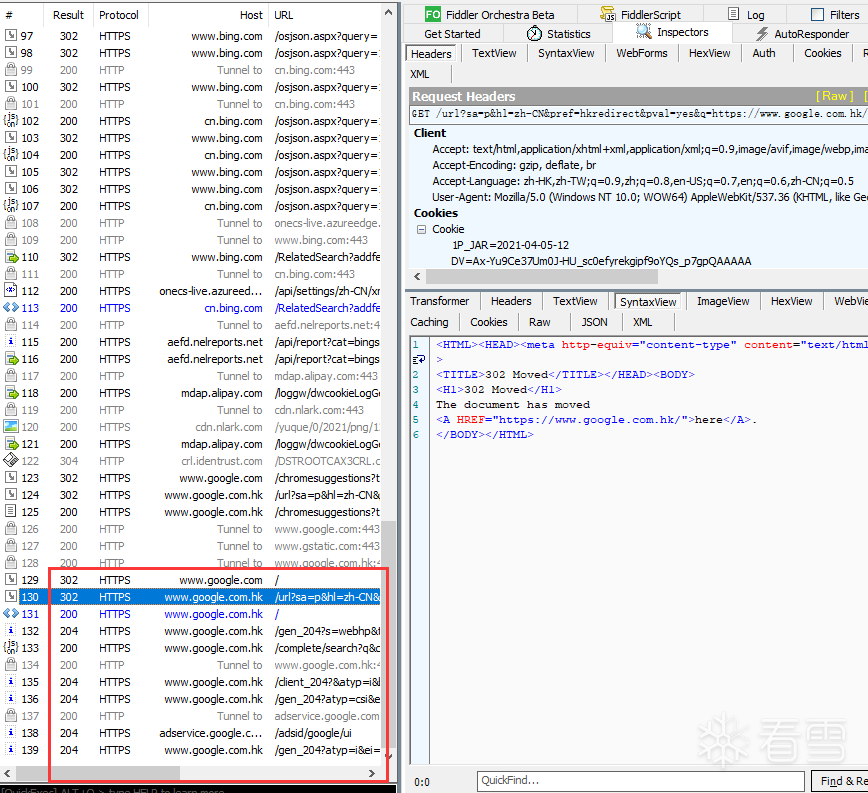Click the POST icon of session 118

pos(11,392)
